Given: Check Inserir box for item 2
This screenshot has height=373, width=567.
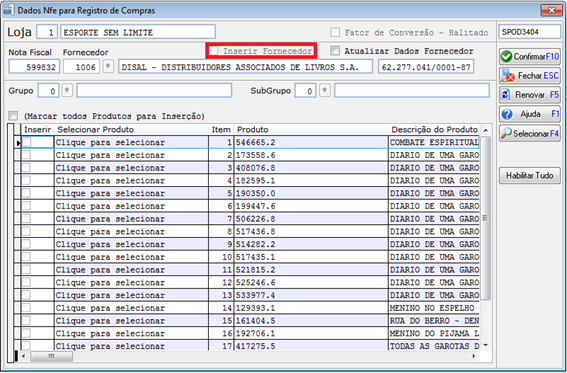Looking at the screenshot, I should [x=27, y=155].
